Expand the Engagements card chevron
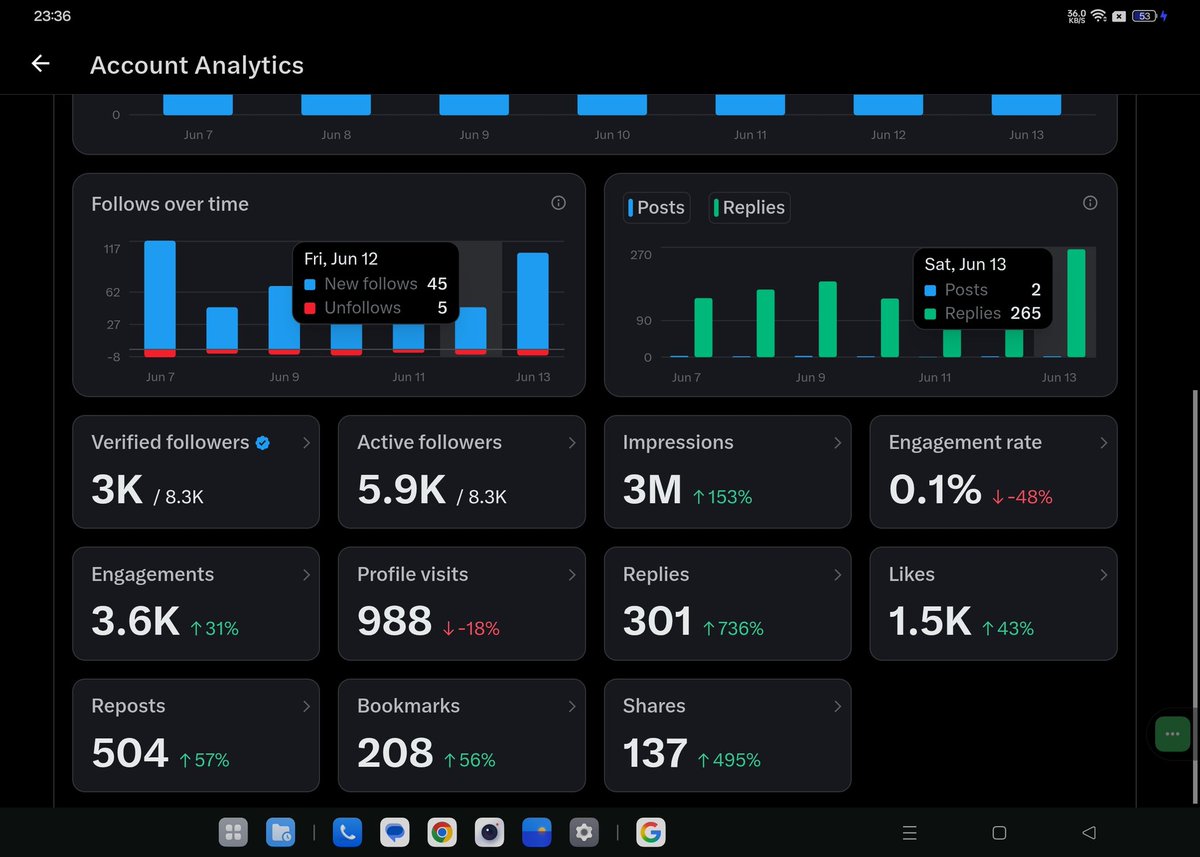1200x857 pixels. (x=306, y=575)
